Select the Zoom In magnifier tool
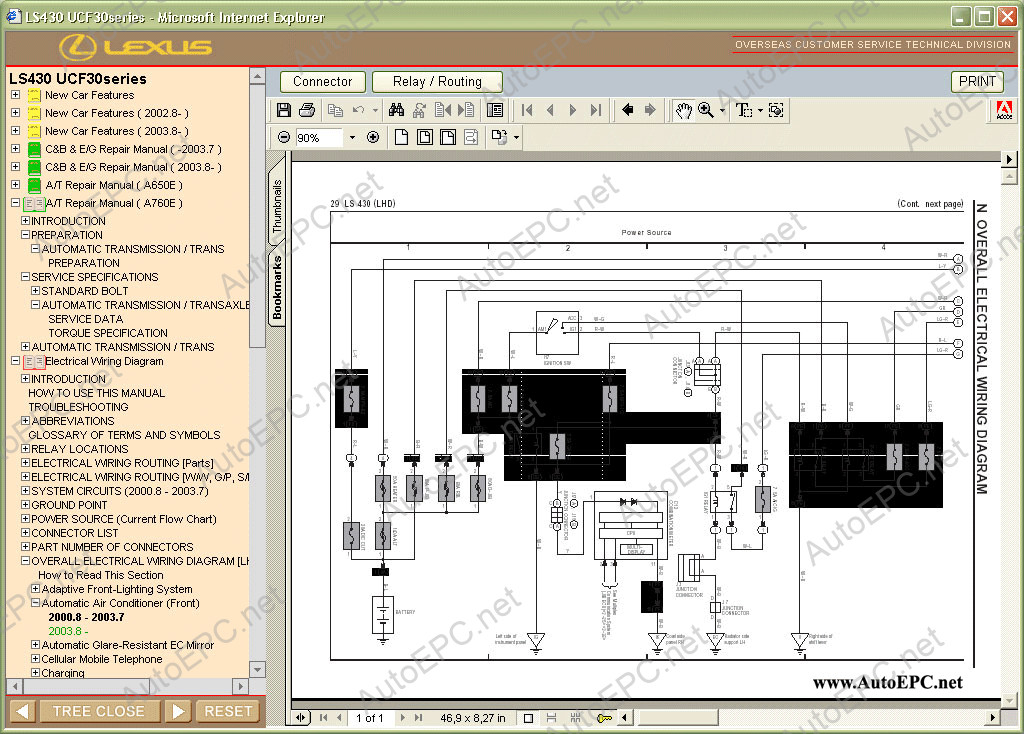Viewport: 1024px width, 734px height. [705, 110]
